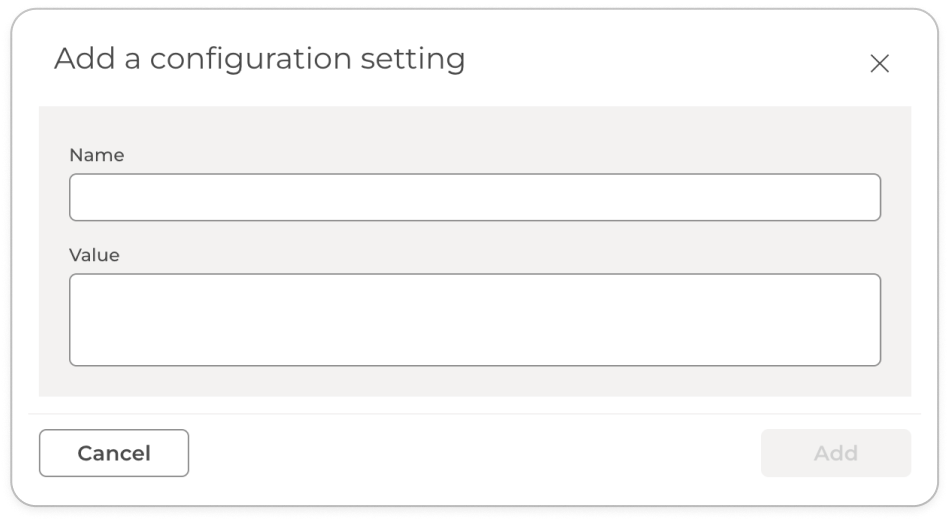Image resolution: width=950 pixels, height=521 pixels.
Task: Cancel adding the configuration setting
Action: click(114, 453)
